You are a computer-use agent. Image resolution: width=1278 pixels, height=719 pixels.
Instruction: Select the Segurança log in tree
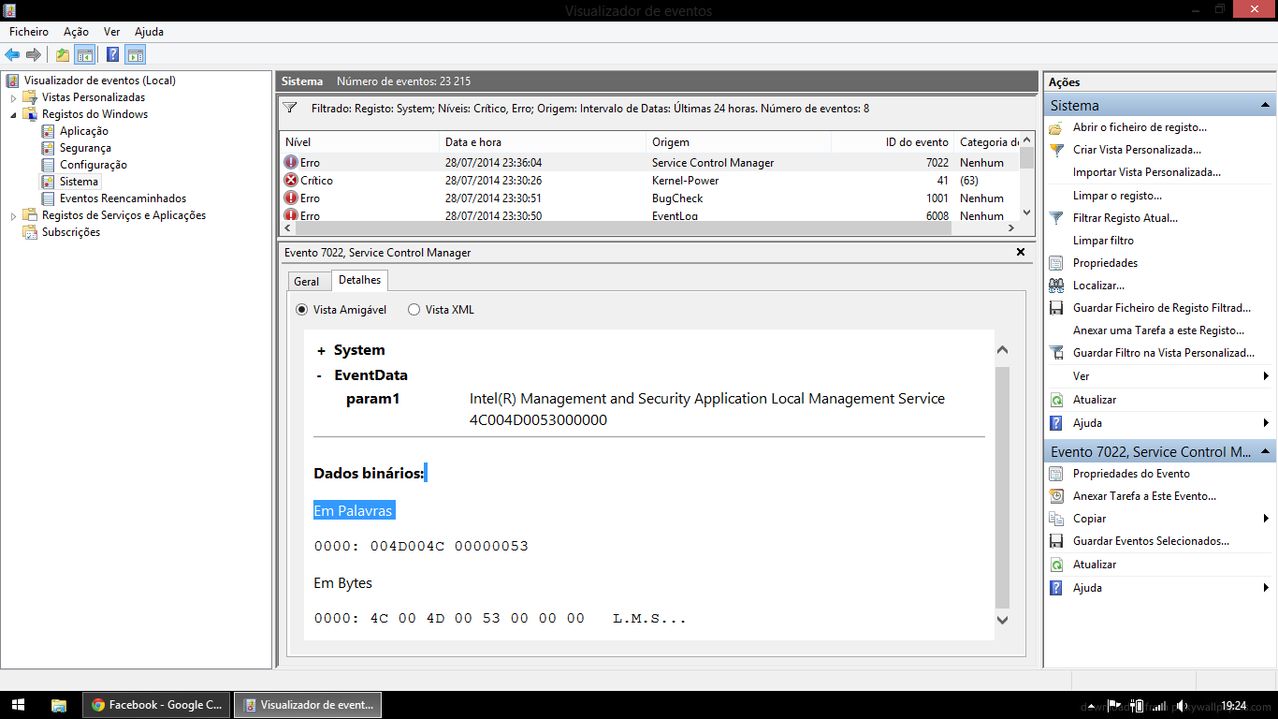(85, 148)
